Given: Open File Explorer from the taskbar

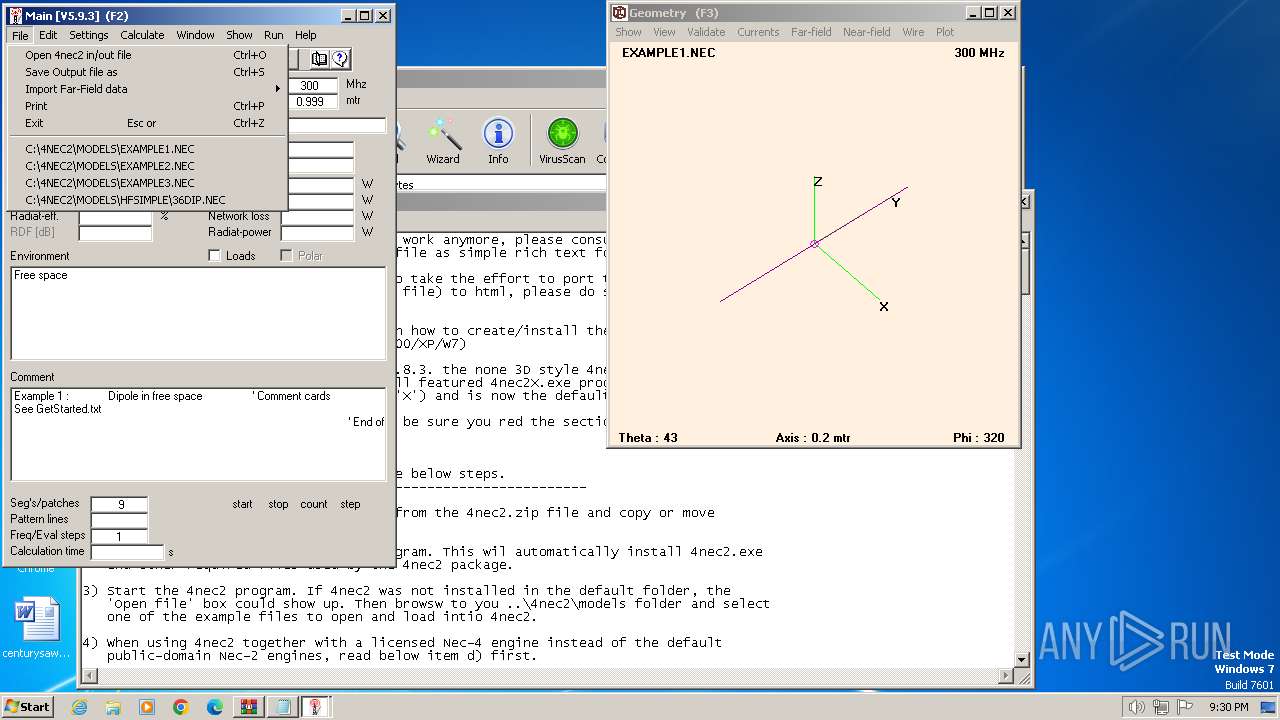Looking at the screenshot, I should 113,707.
